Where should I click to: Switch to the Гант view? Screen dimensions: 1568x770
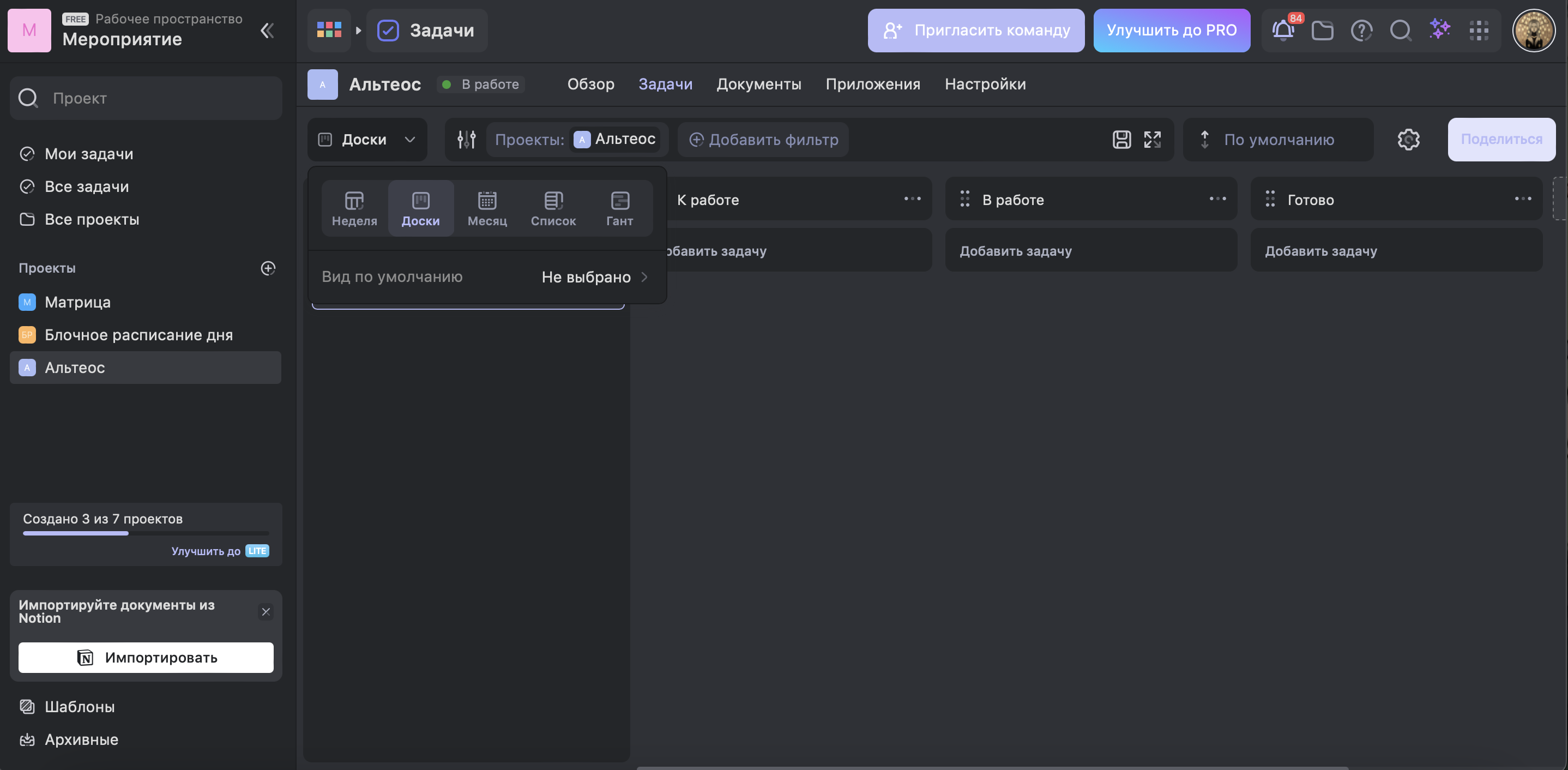pos(619,208)
